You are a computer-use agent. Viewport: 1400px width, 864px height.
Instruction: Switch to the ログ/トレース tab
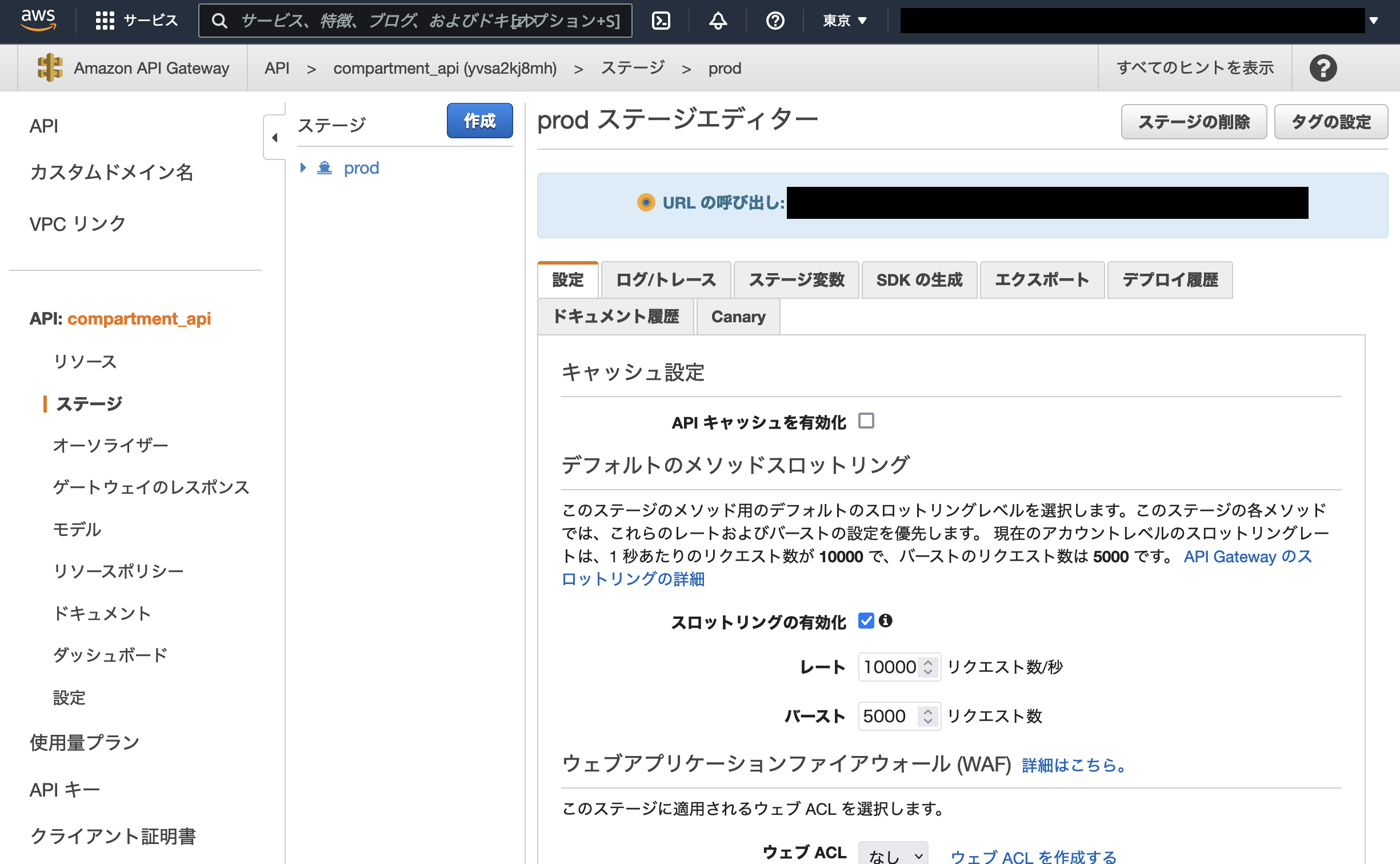(x=665, y=279)
